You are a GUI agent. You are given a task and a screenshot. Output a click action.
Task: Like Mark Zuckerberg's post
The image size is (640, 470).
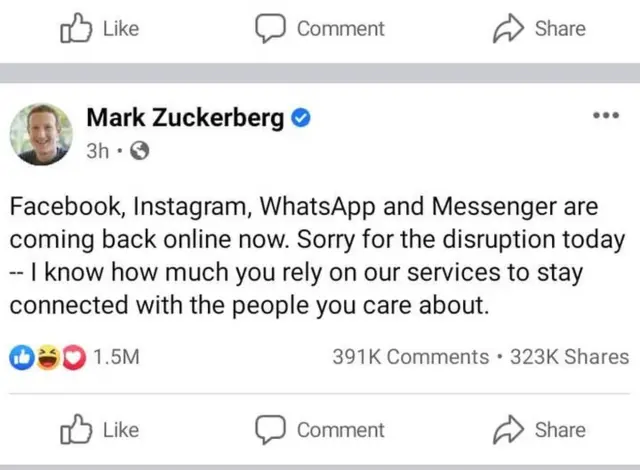click(100, 429)
